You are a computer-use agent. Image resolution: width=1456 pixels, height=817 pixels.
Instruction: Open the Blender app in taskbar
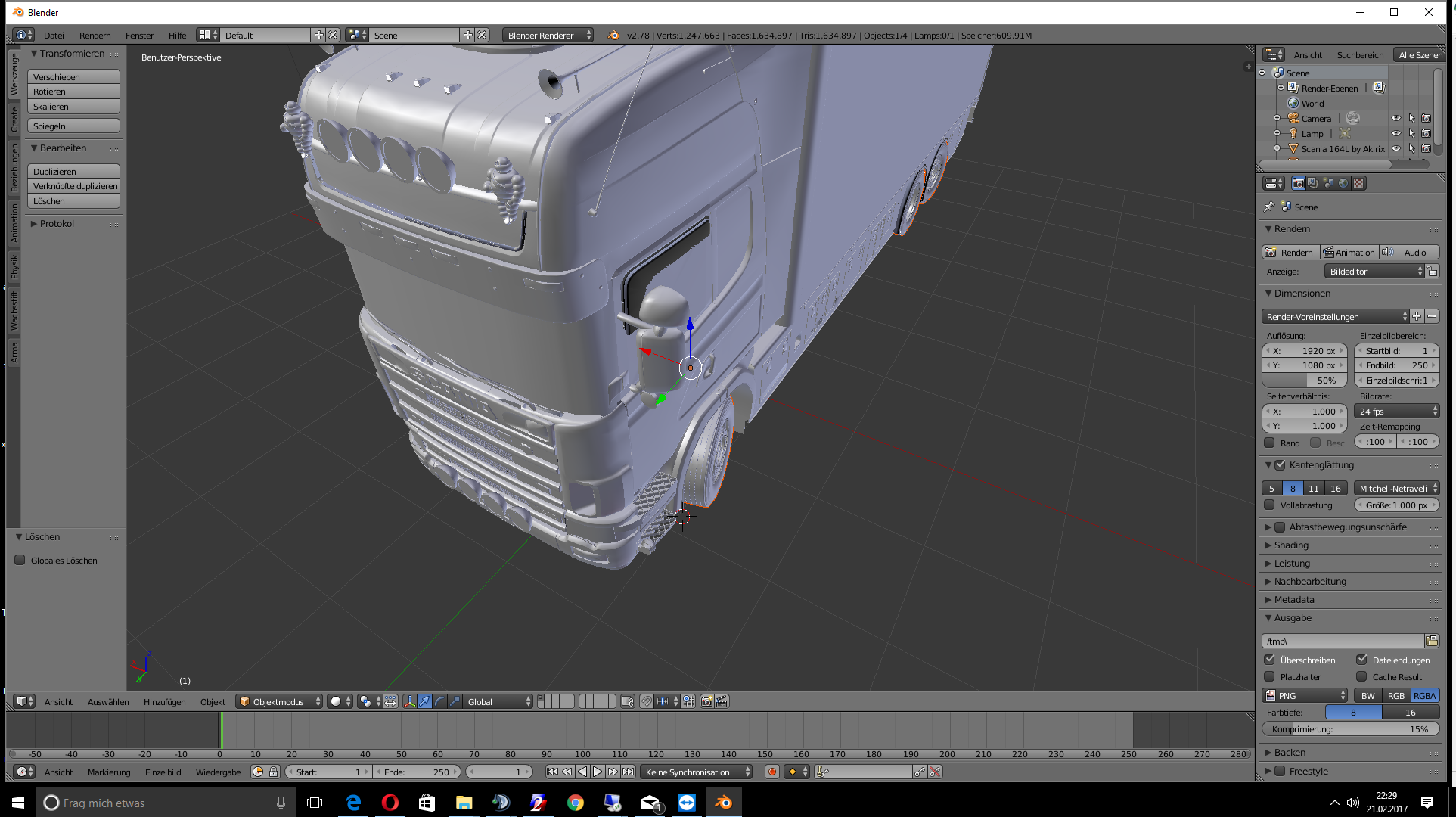click(723, 802)
